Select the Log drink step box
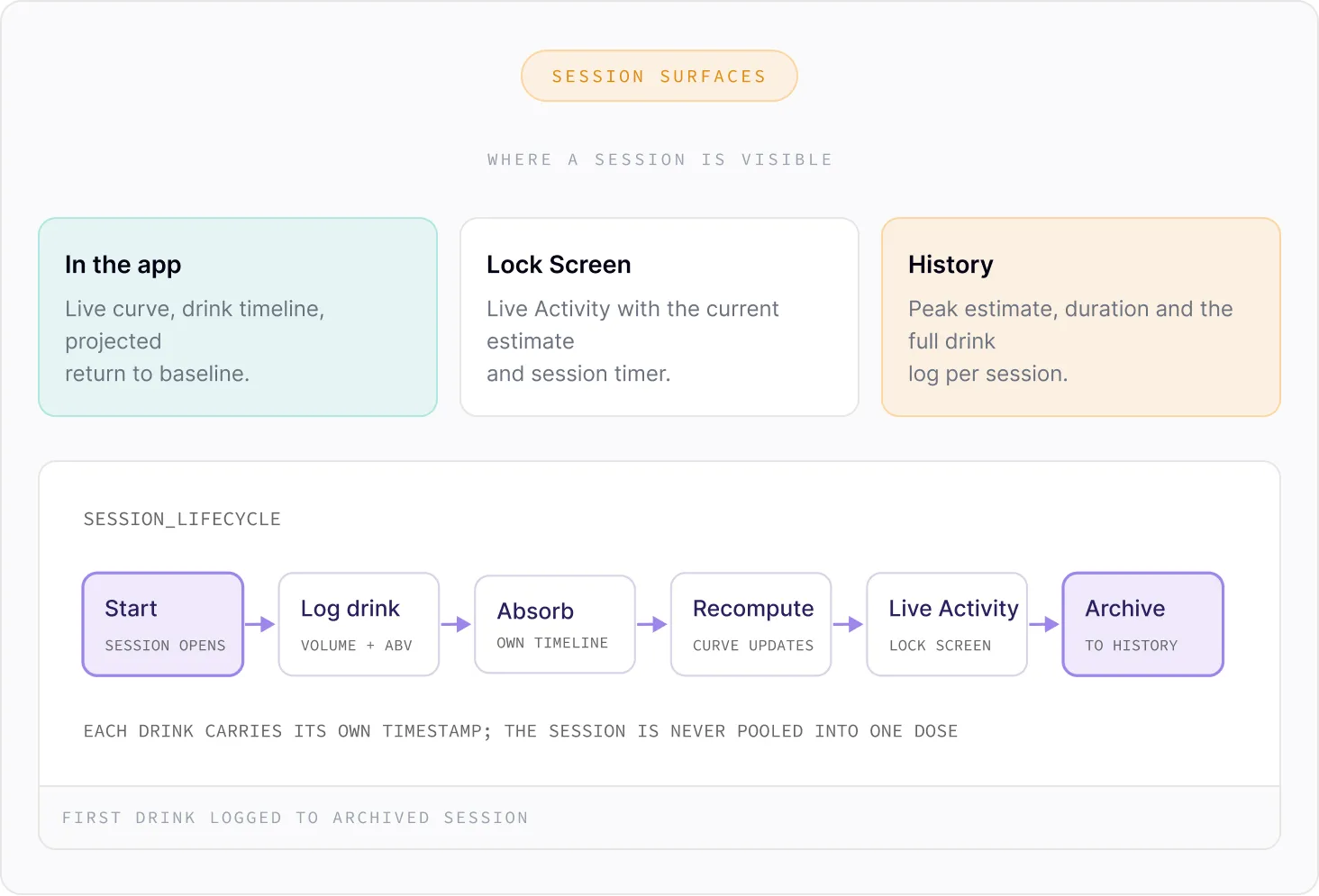The height and width of the screenshot is (896, 1319). point(359,624)
